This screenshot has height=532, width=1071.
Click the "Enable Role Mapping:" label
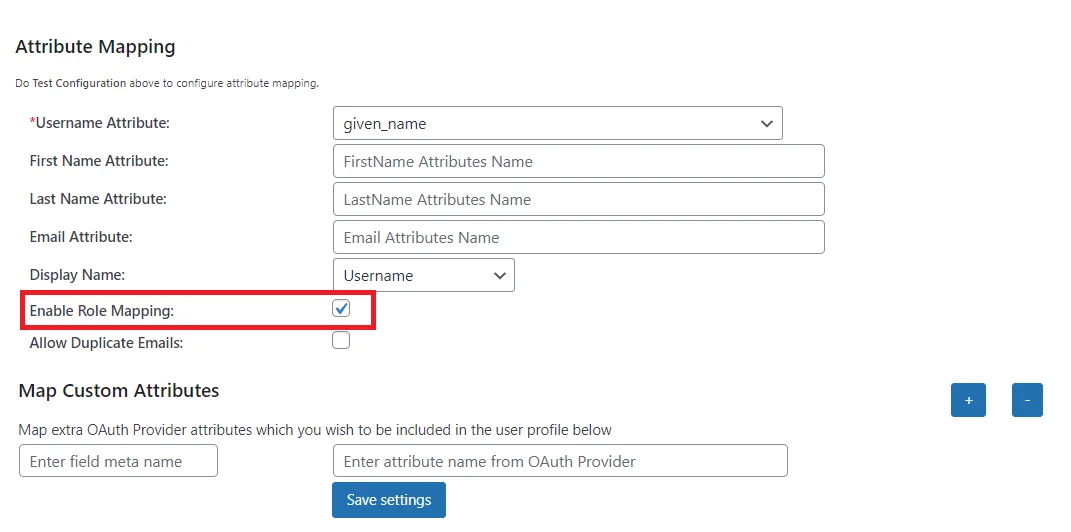(102, 311)
